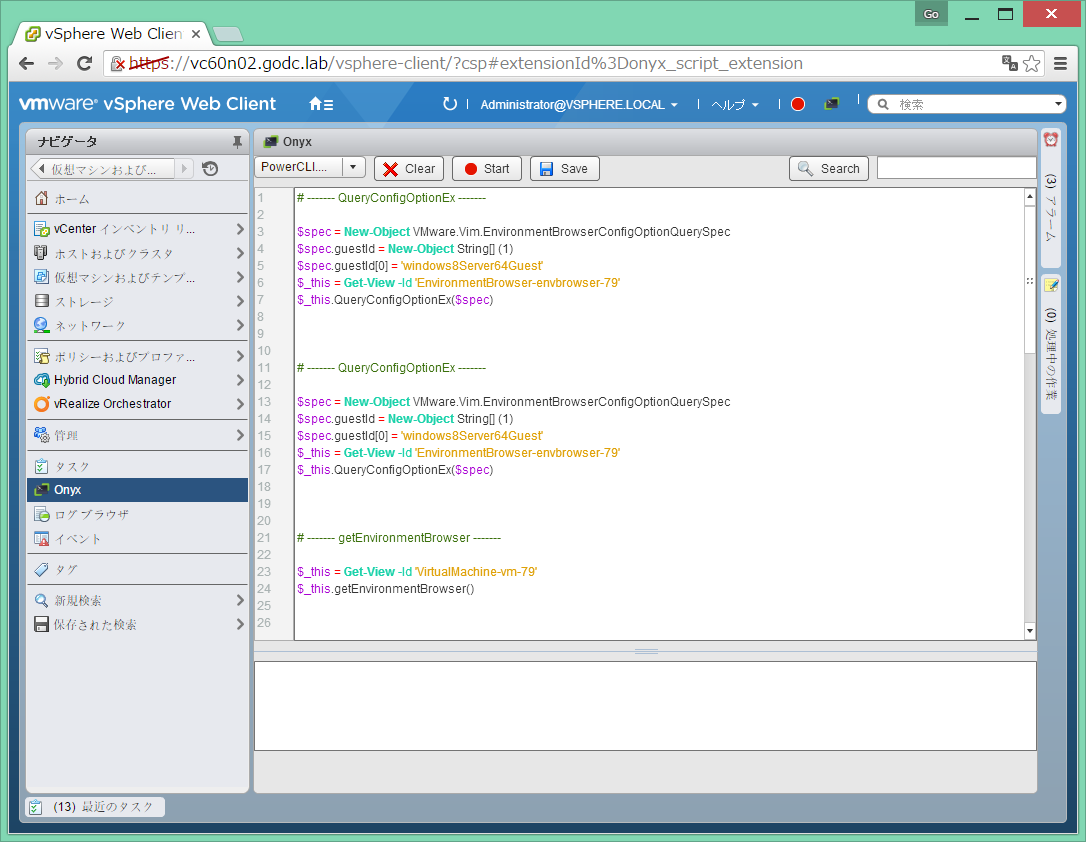Image resolution: width=1086 pixels, height=842 pixels.
Task: Click the bottom output text area
Action: [646, 706]
